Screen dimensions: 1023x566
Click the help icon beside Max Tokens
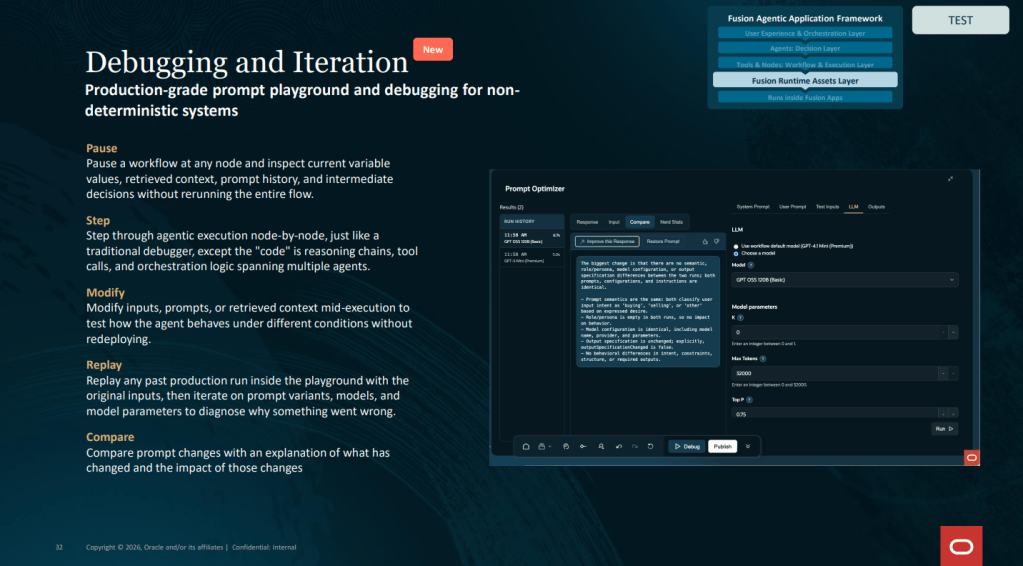click(763, 359)
